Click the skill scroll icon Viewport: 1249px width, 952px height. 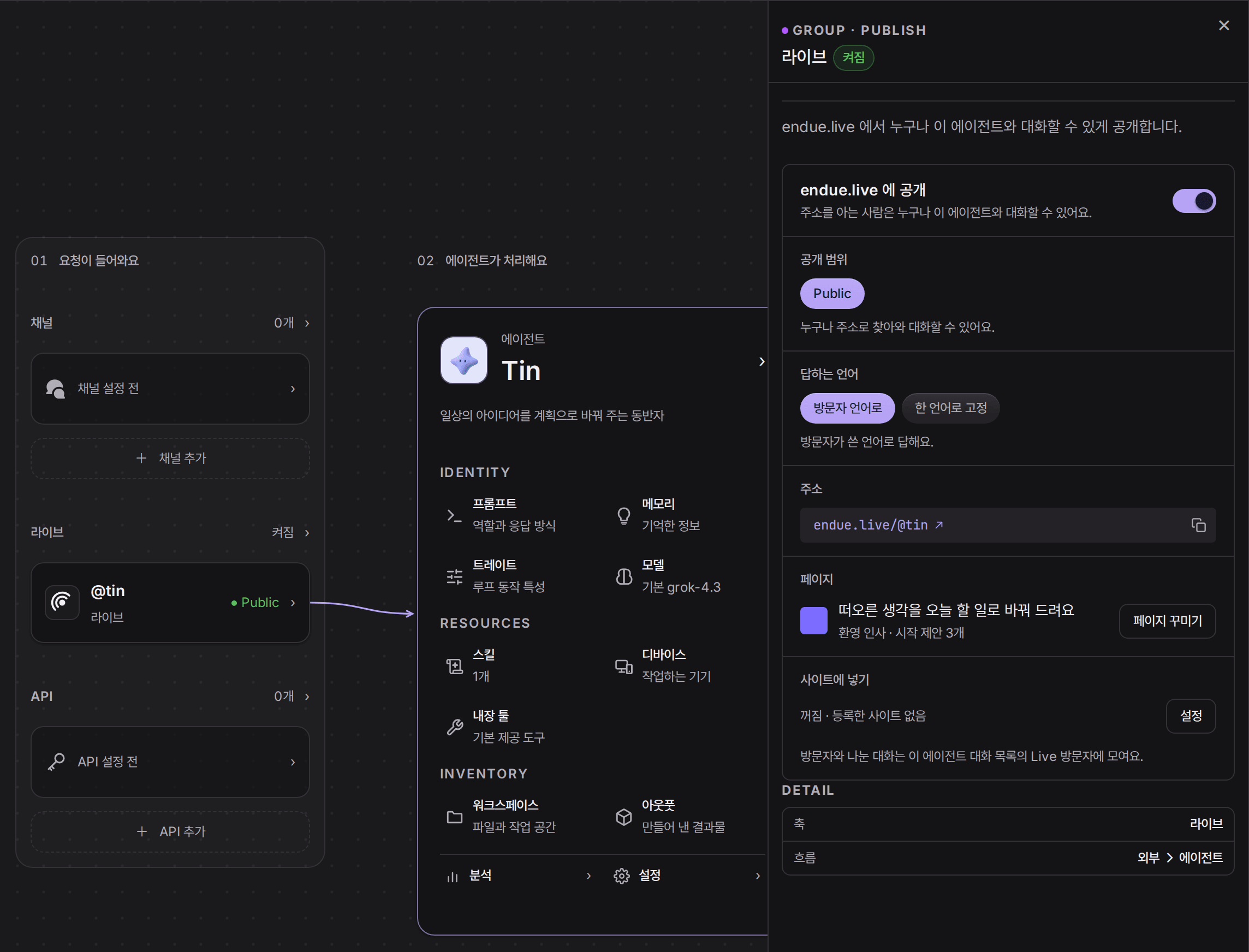(x=454, y=666)
